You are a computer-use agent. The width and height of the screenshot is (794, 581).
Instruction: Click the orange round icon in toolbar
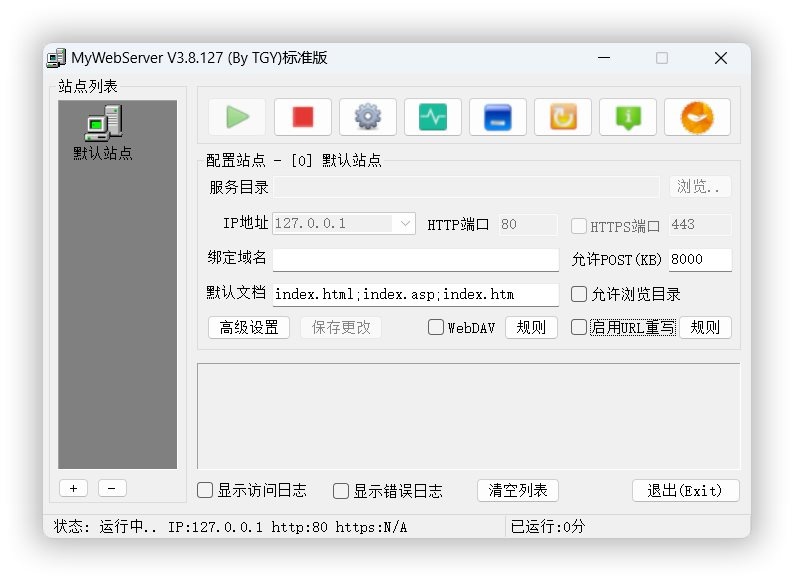tap(697, 117)
